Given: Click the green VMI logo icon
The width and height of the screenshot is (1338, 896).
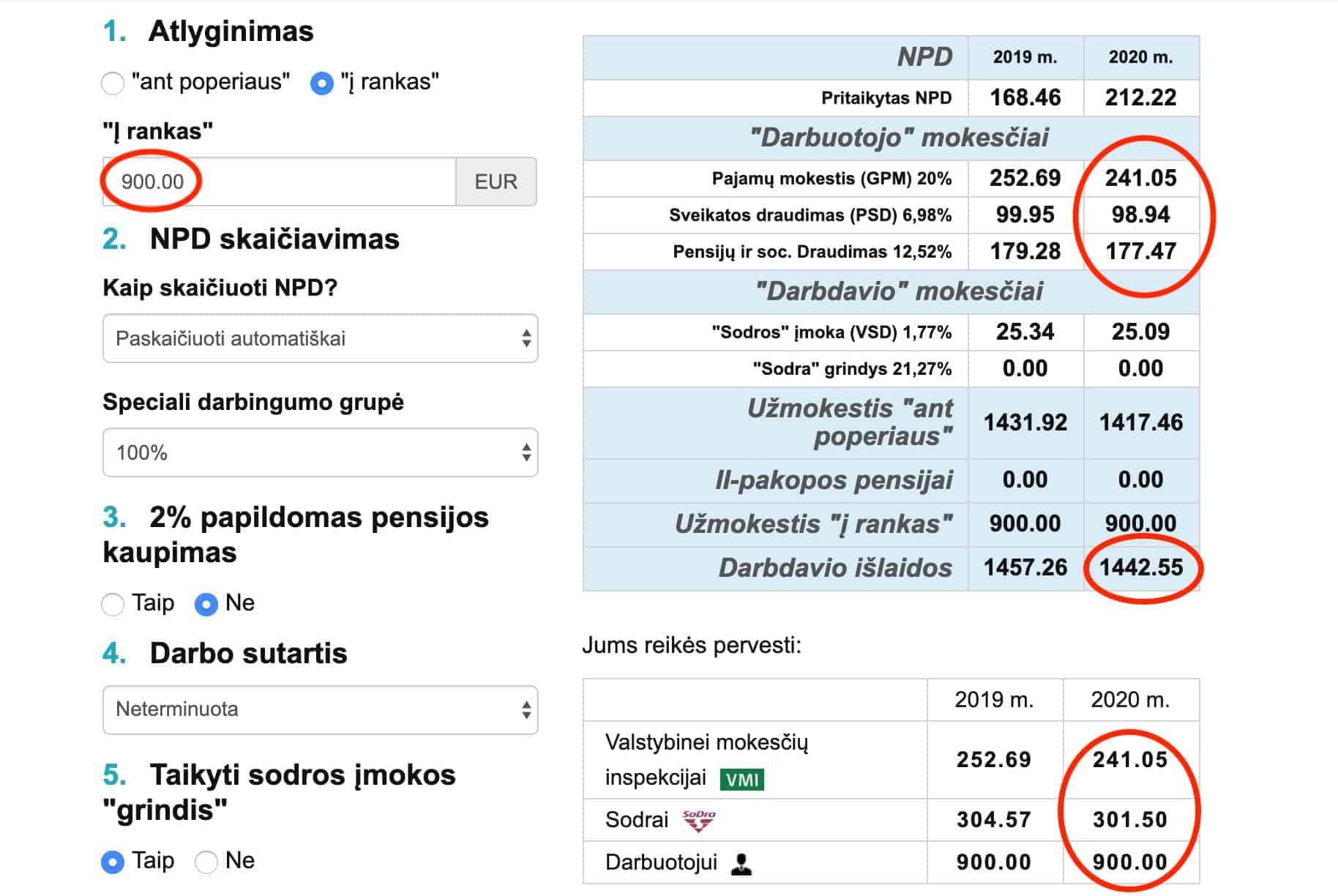Looking at the screenshot, I should pyautogui.click(x=742, y=780).
